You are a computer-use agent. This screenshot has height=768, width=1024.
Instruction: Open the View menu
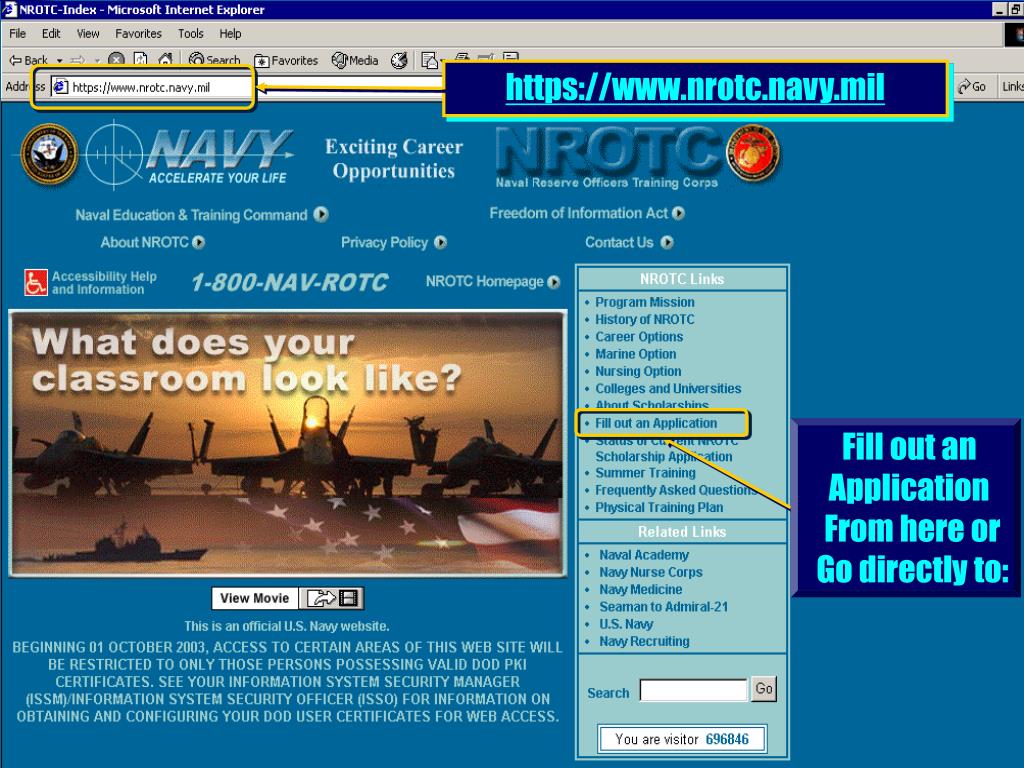click(88, 33)
